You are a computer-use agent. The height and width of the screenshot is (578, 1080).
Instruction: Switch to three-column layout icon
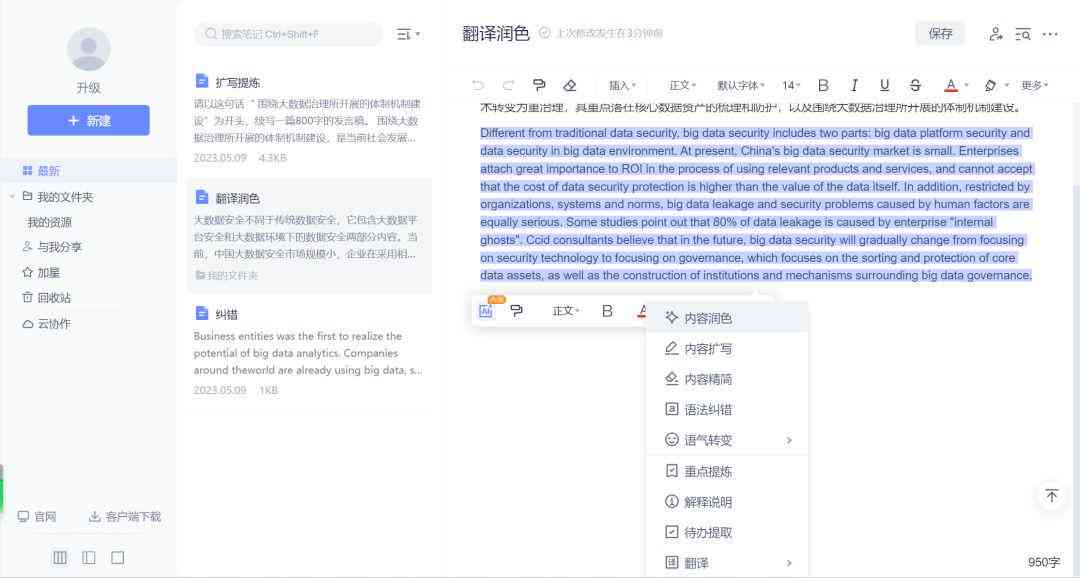(x=60, y=557)
